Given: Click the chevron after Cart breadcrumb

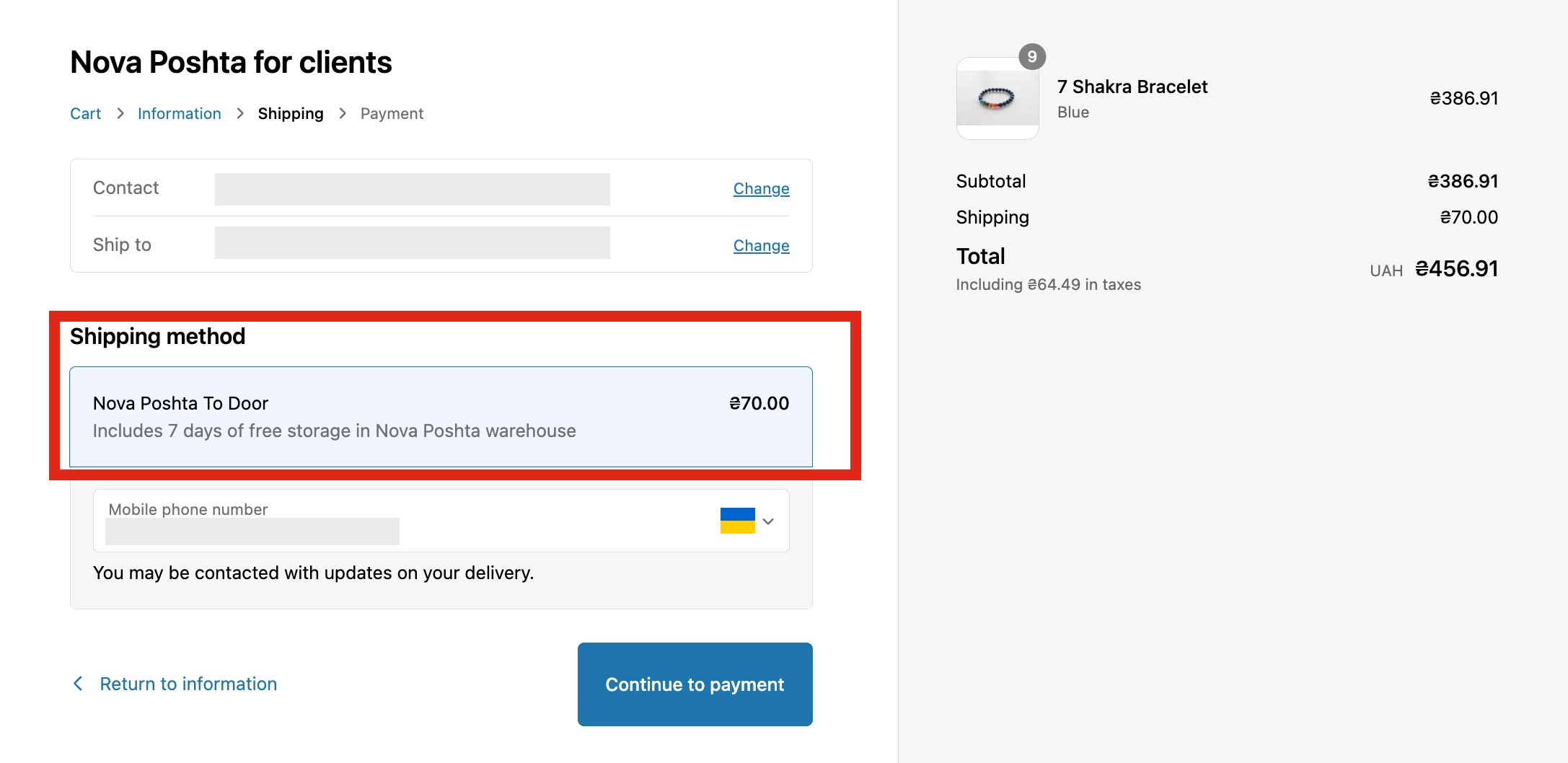Looking at the screenshot, I should coord(120,113).
